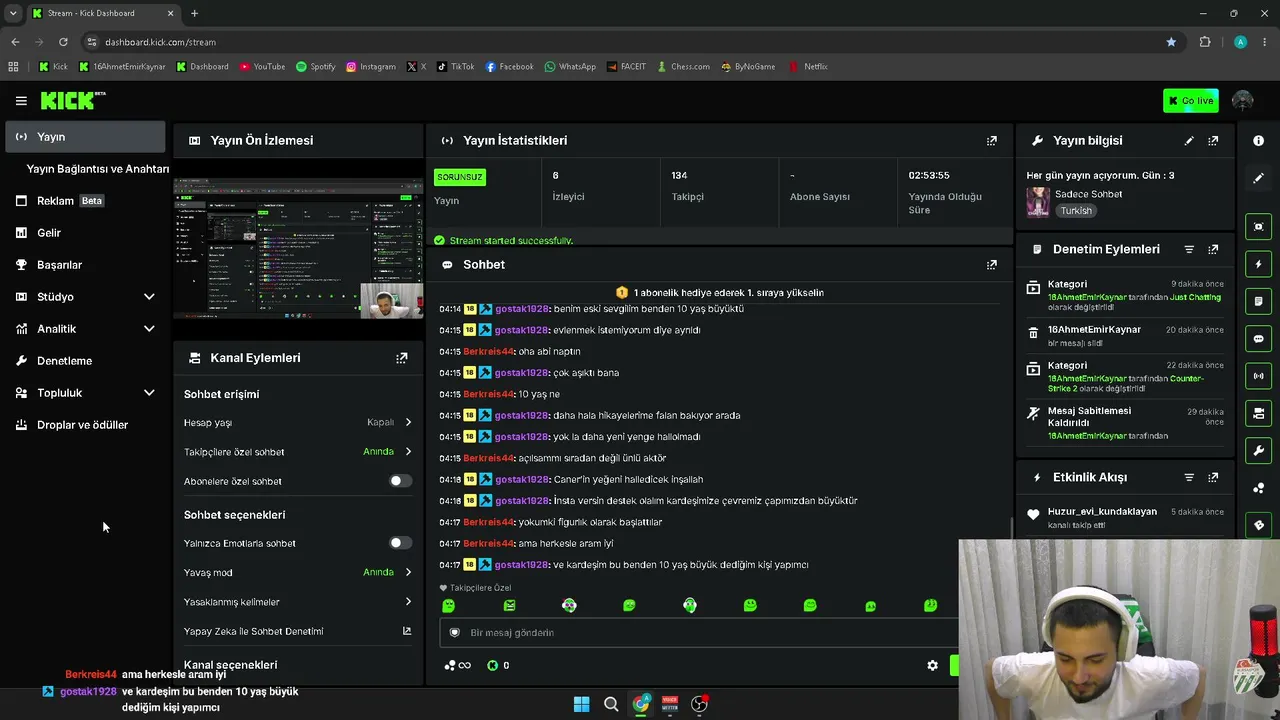
Task: Edit stream info with the pencil in Yayın bilgisi
Action: [1189, 141]
